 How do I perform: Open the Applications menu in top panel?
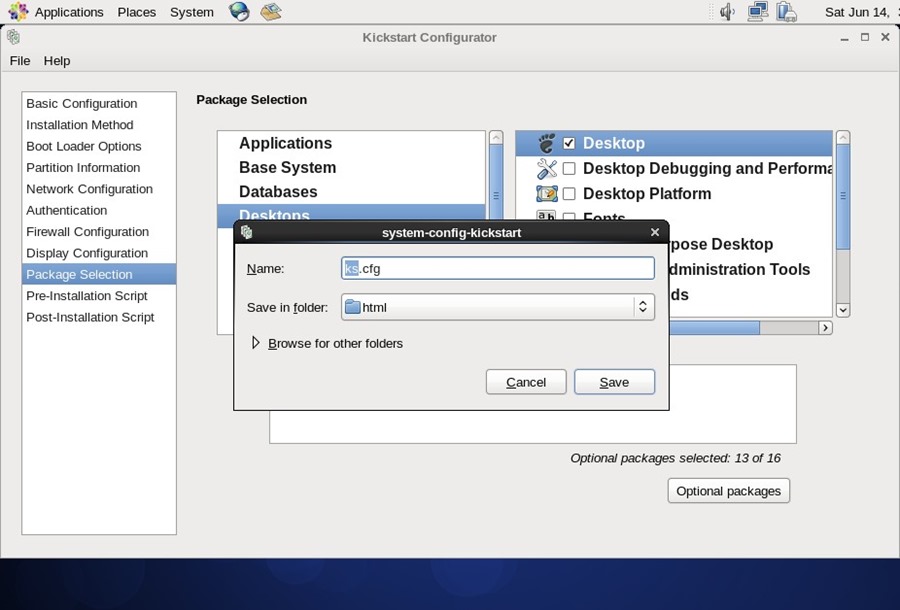point(68,12)
